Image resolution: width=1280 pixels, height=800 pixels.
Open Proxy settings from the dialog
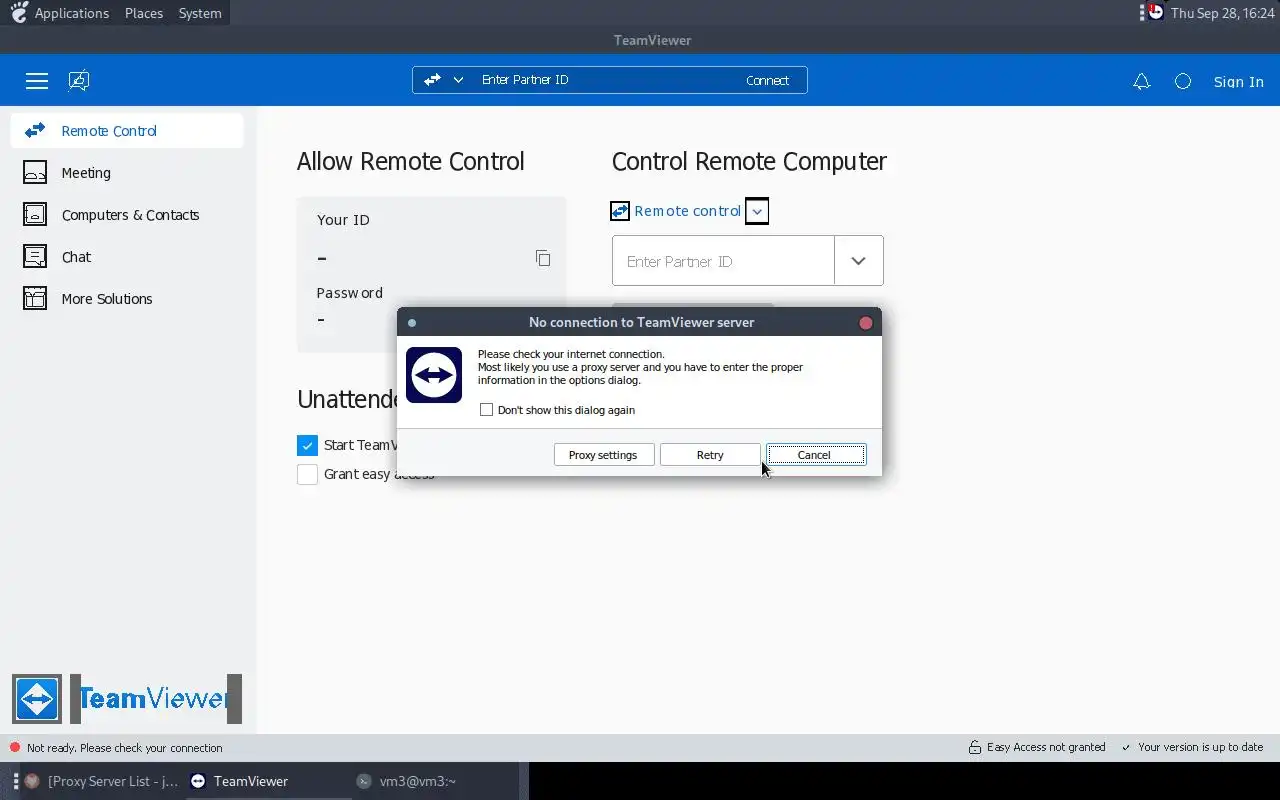click(x=603, y=455)
